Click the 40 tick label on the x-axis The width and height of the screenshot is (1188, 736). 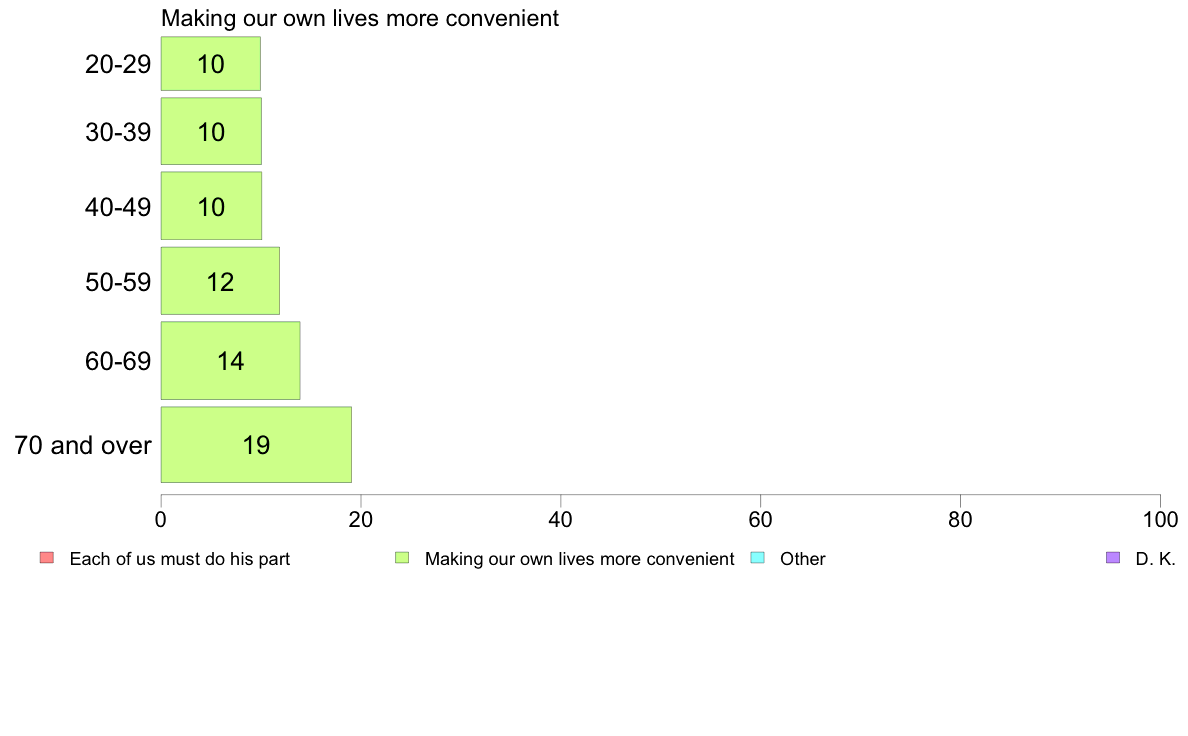(x=560, y=519)
